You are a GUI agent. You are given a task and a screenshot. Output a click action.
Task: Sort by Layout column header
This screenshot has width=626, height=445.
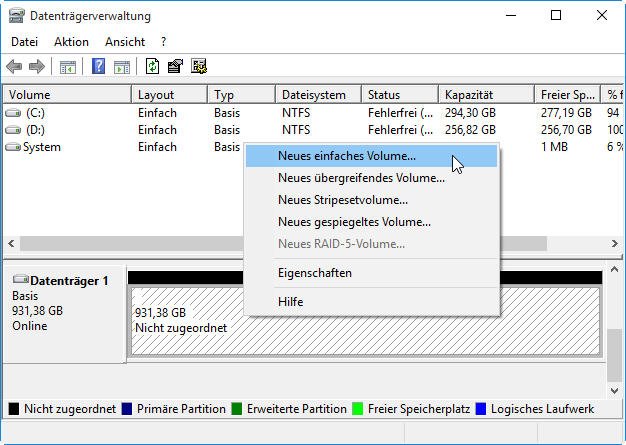click(170, 95)
